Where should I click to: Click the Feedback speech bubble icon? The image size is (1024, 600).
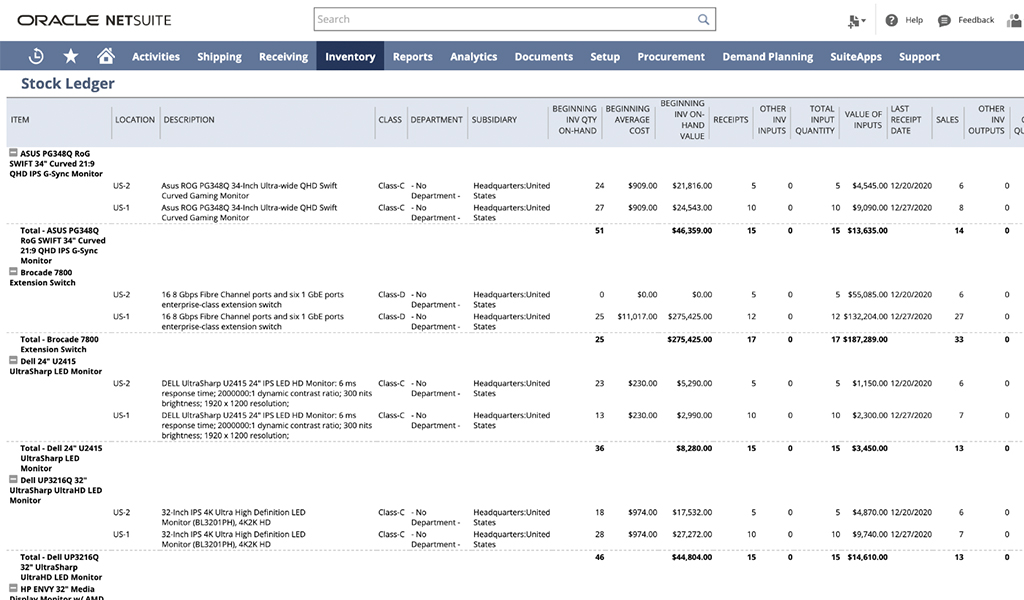coord(943,20)
